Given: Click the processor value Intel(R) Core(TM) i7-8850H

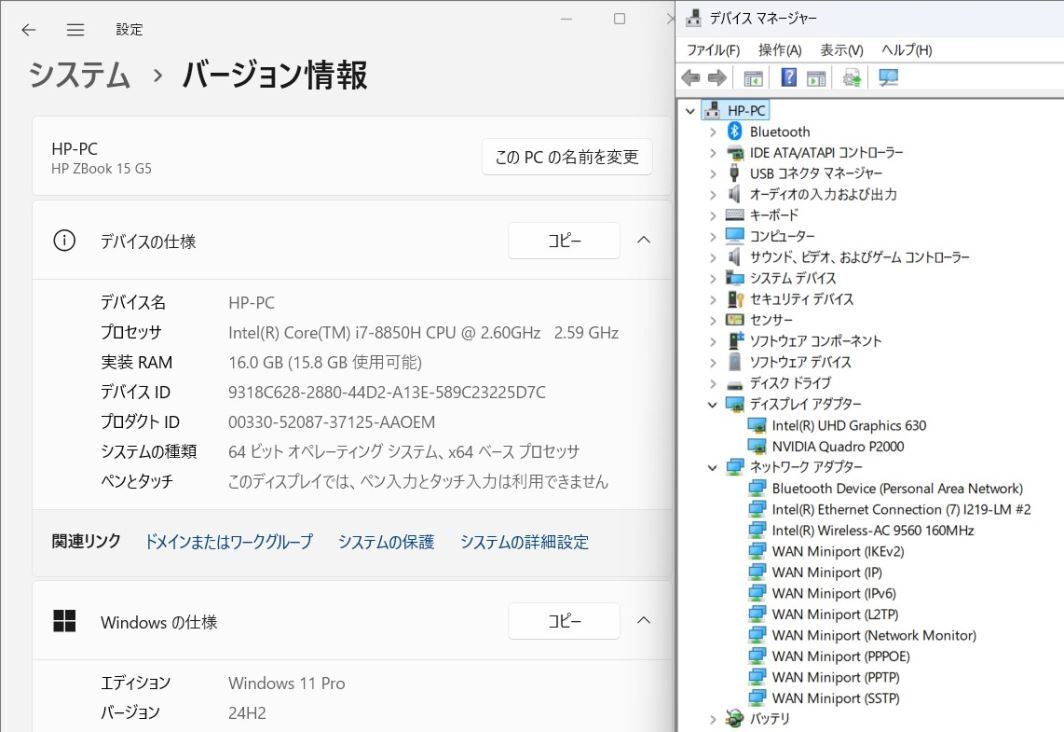Looking at the screenshot, I should tap(423, 332).
